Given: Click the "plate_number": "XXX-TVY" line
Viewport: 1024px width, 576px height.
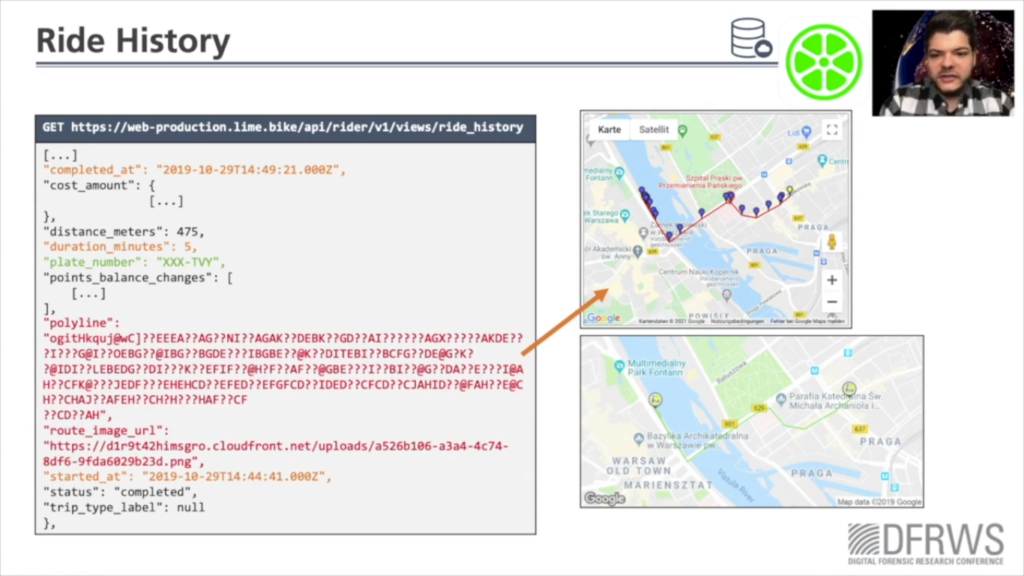Looking at the screenshot, I should click(x=134, y=263).
